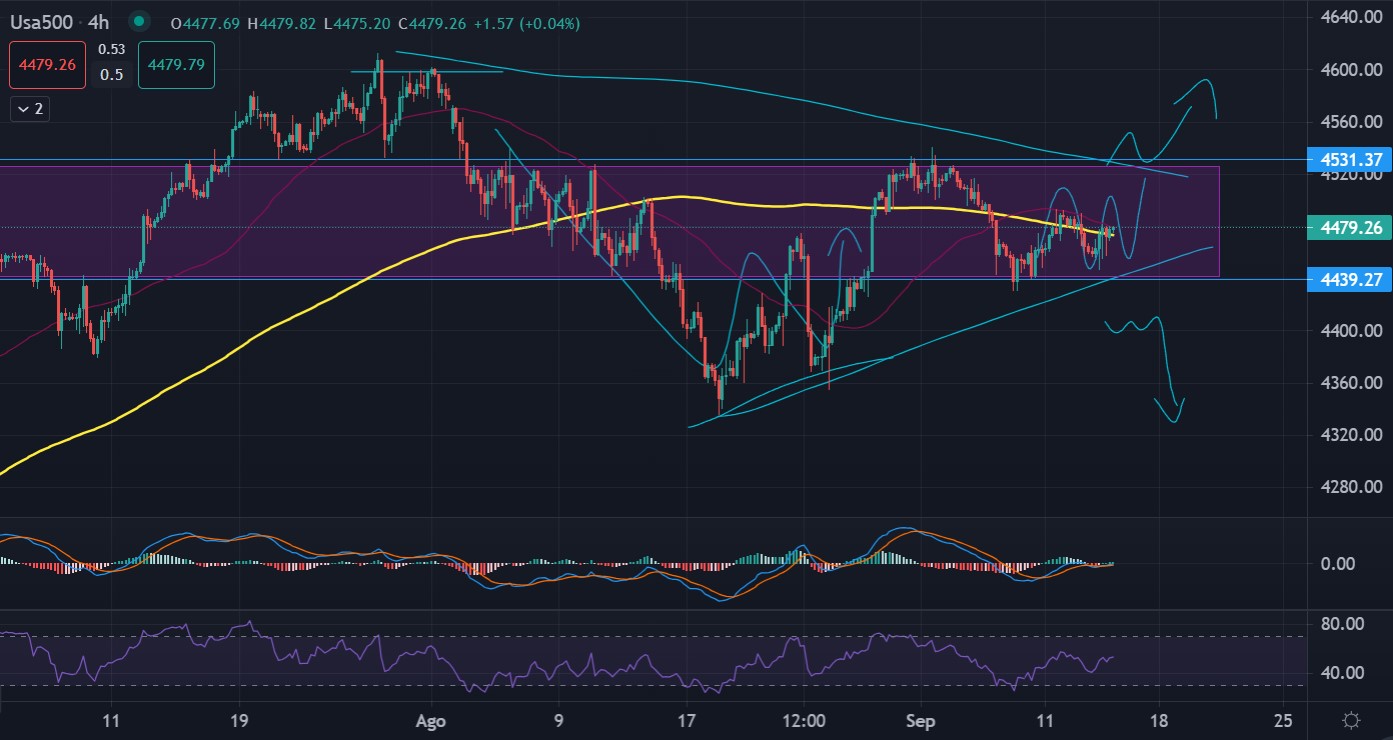1393x740 pixels.
Task: Click the Ago label on time axis
Action: tap(429, 720)
